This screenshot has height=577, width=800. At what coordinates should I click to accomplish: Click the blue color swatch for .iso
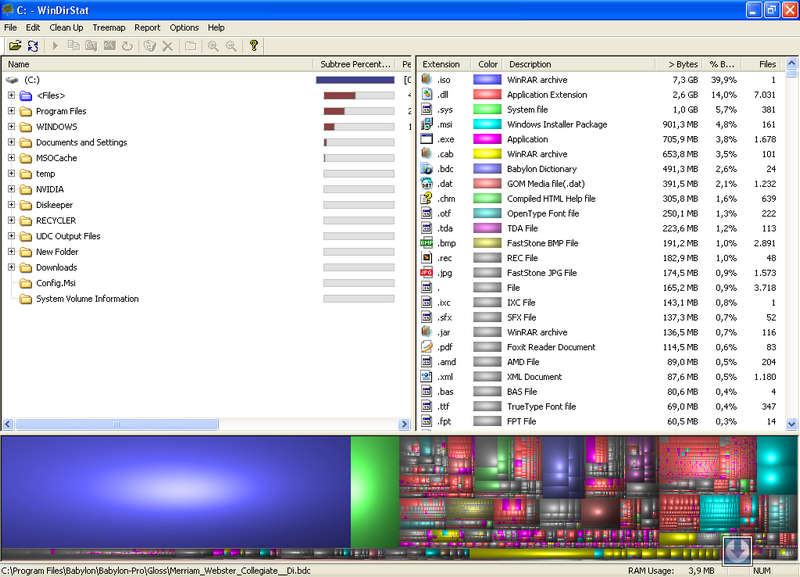click(x=487, y=80)
